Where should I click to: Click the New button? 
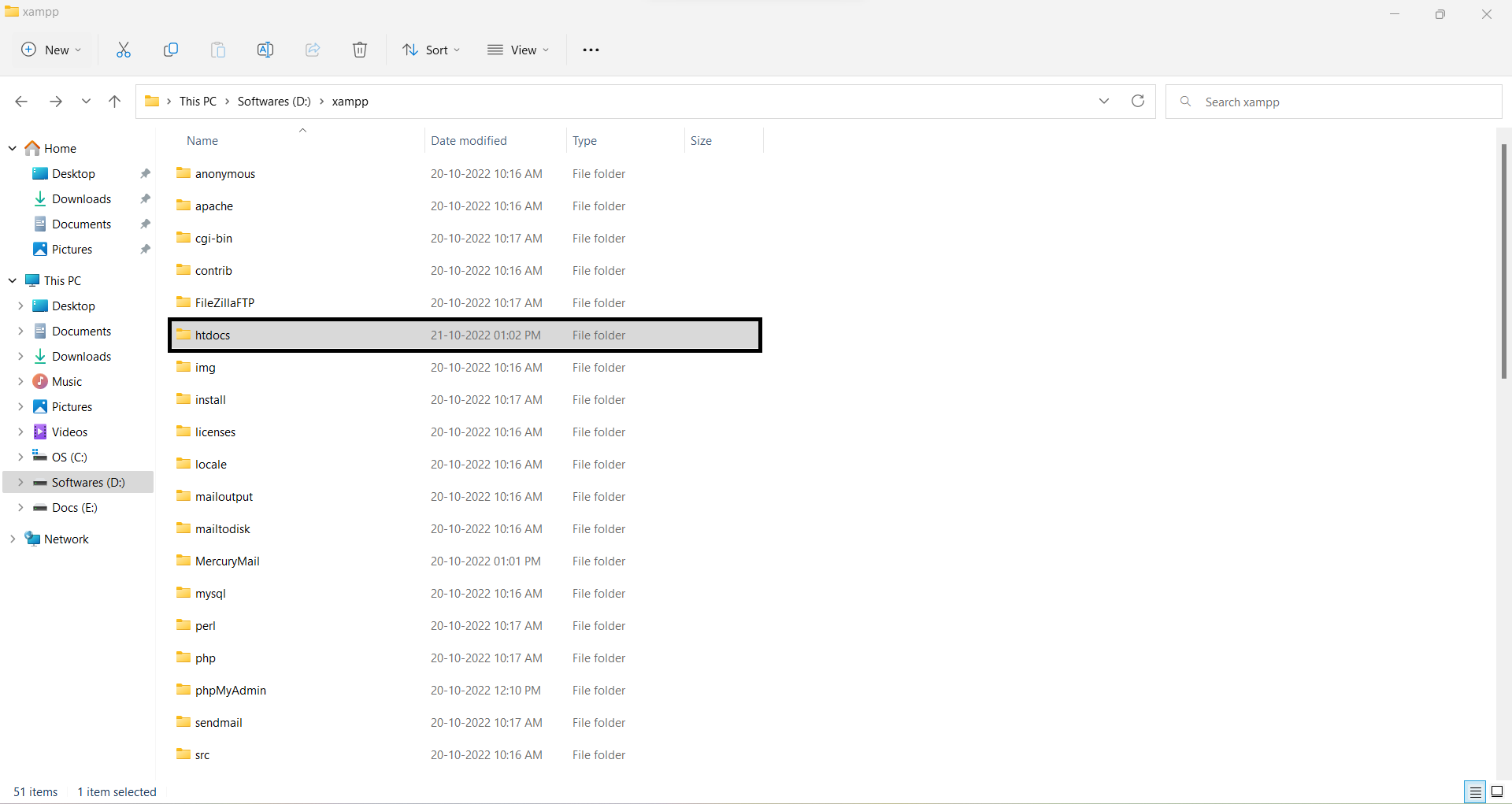51,50
